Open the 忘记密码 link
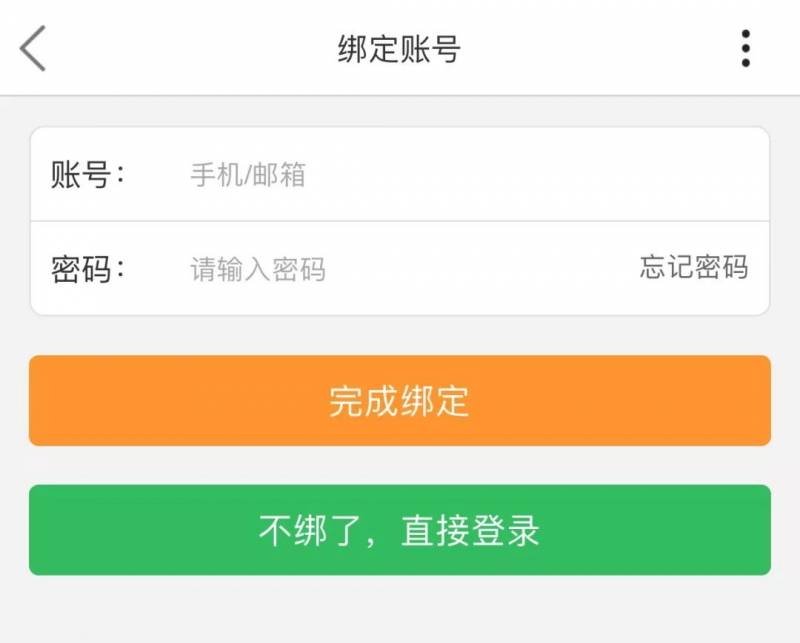Screen dimensions: 800x643 (693, 267)
